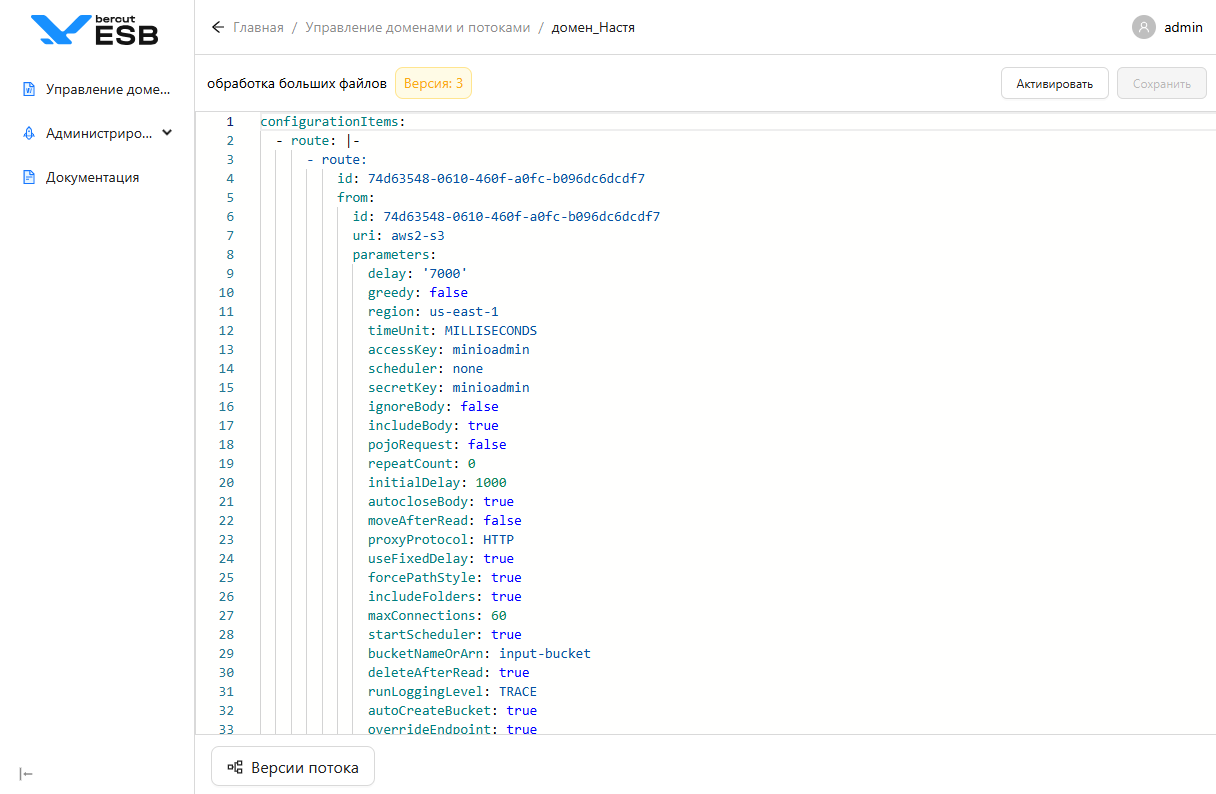1216x794 pixels.
Task: Navigate to Управление доменами и потоками breadcrumb
Action: tap(417, 27)
